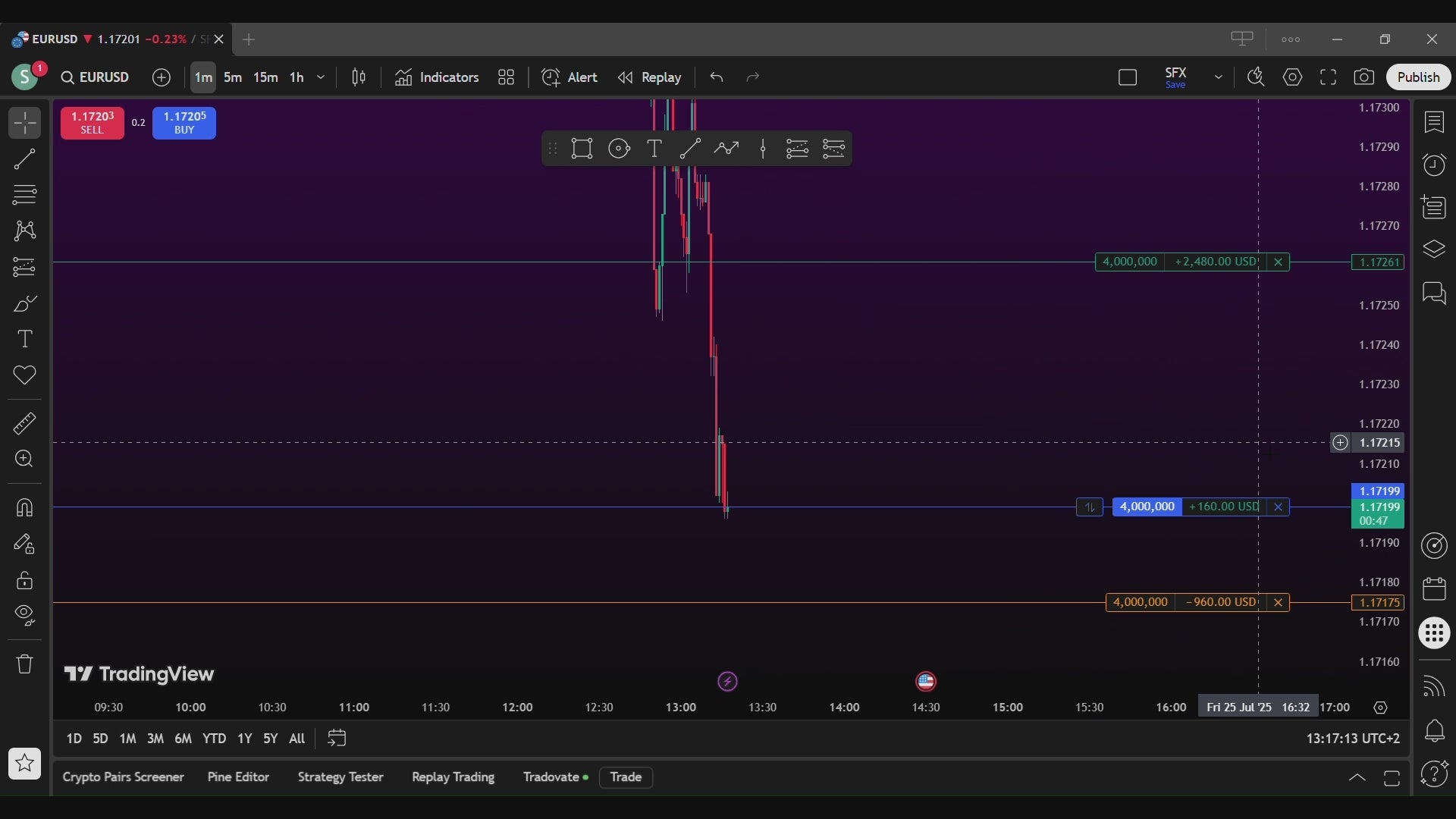Select the 5m timeframe
This screenshot has height=819, width=1456.
(x=233, y=77)
